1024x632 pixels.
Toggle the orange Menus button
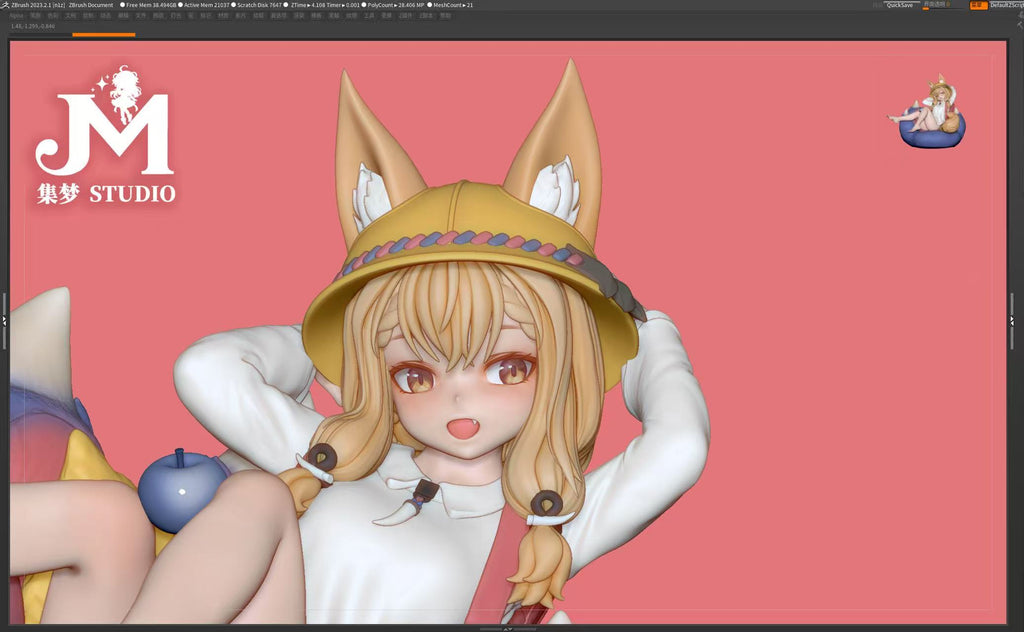coord(978,5)
